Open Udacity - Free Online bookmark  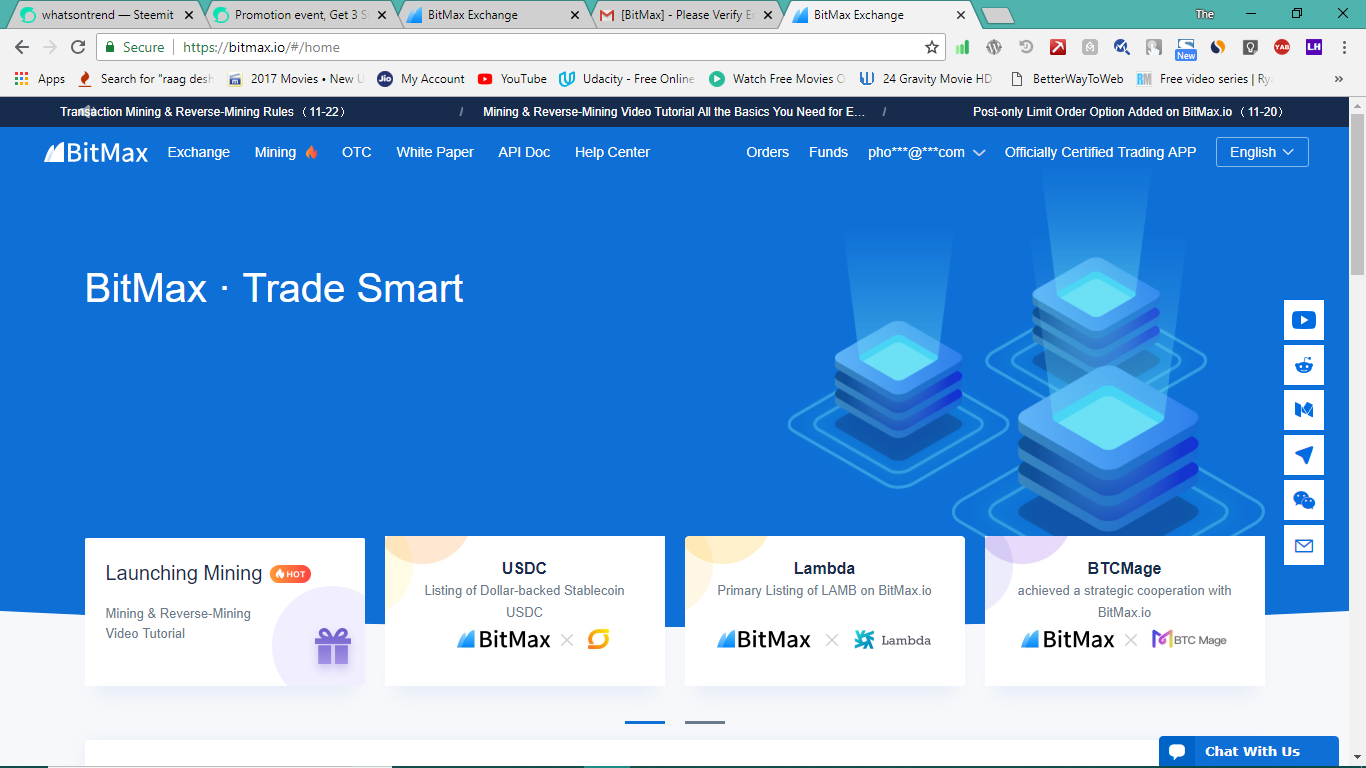point(627,79)
